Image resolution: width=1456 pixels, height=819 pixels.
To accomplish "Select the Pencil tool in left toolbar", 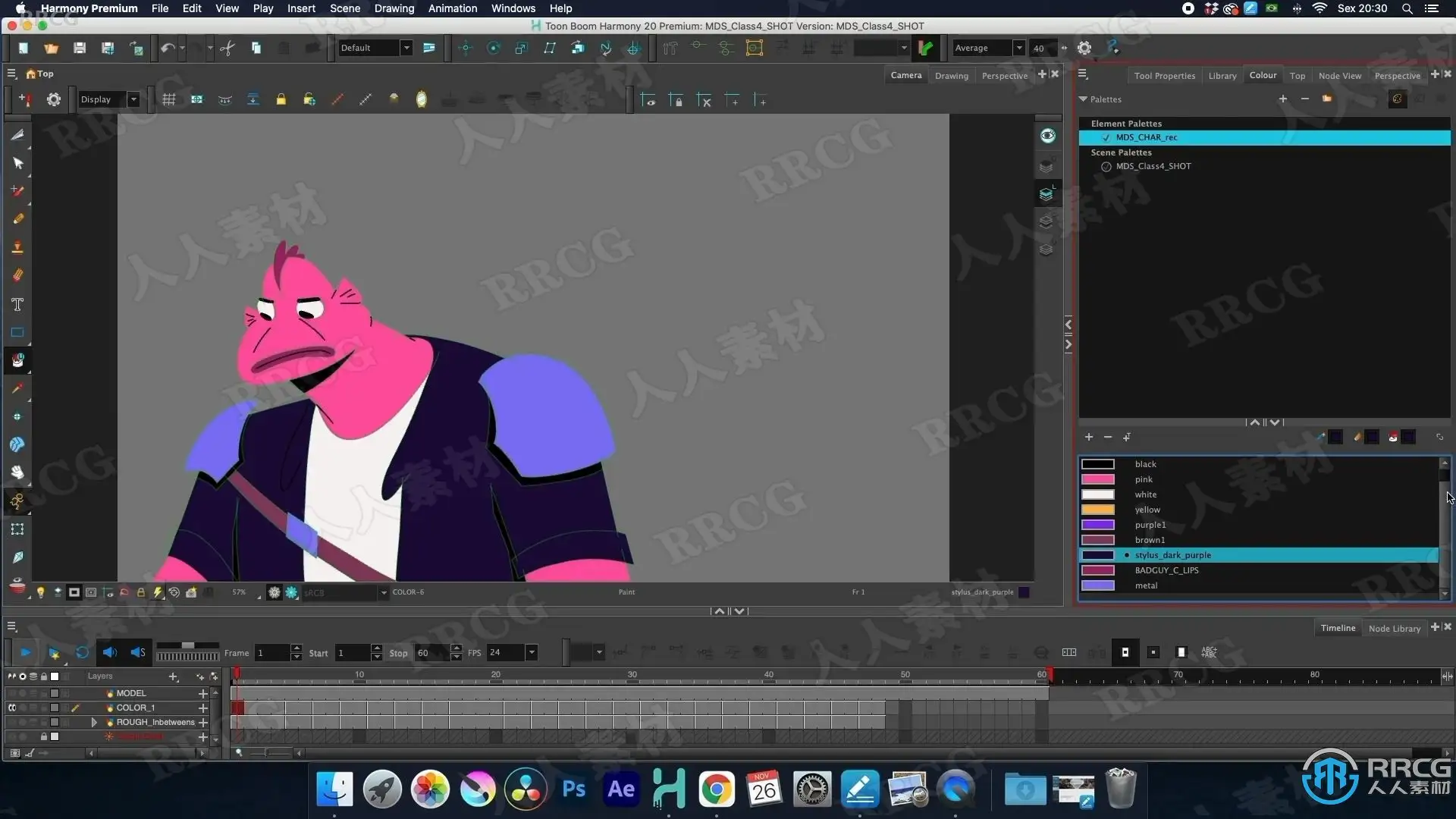I will pos(17,219).
